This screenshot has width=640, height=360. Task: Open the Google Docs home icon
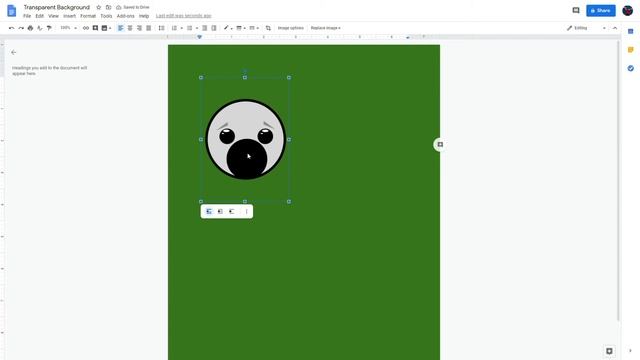tap(11, 11)
